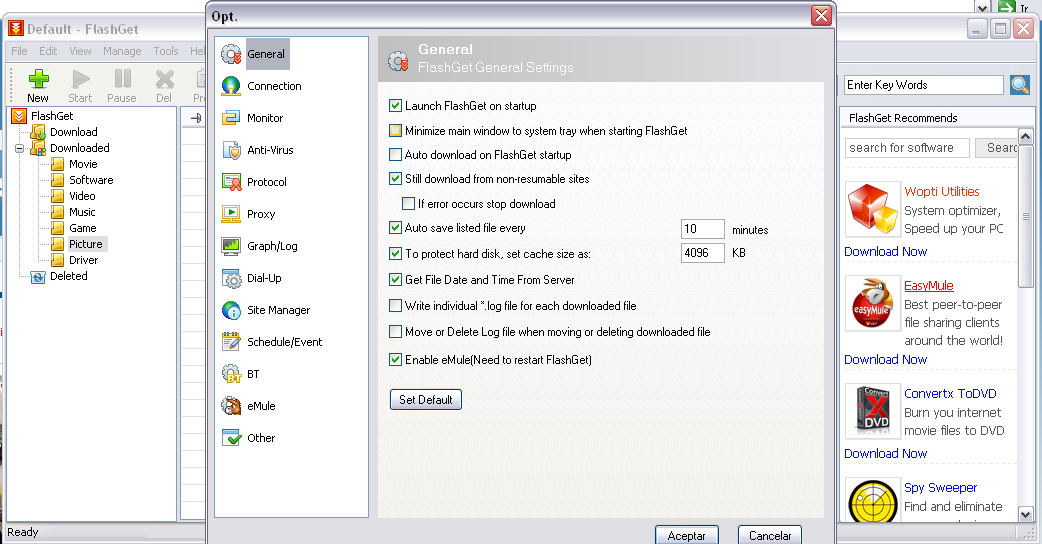Screen dimensions: 1042x544
Task: Open Dial-Up settings icon
Action: tap(231, 278)
